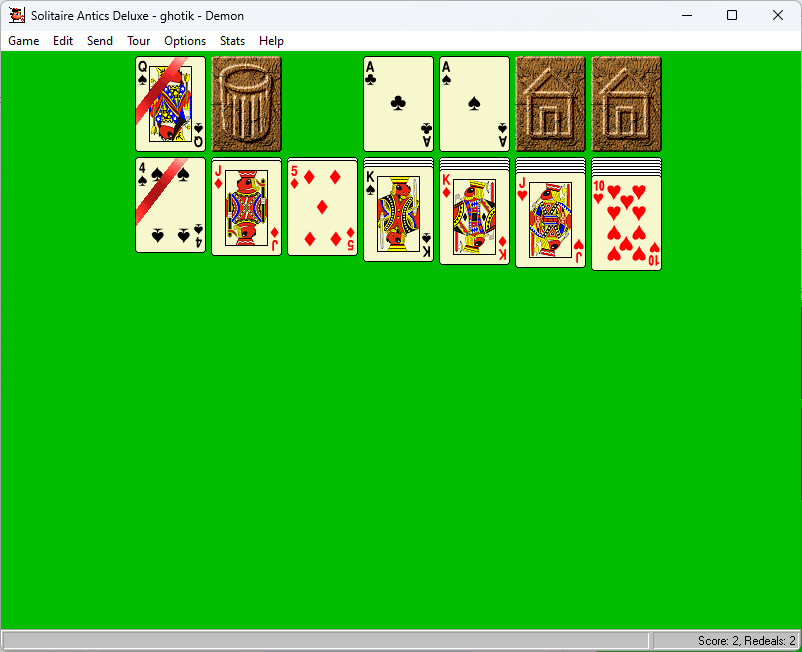The height and width of the screenshot is (652, 802).
Task: Select the Ten of Hearts card
Action: coord(627,223)
